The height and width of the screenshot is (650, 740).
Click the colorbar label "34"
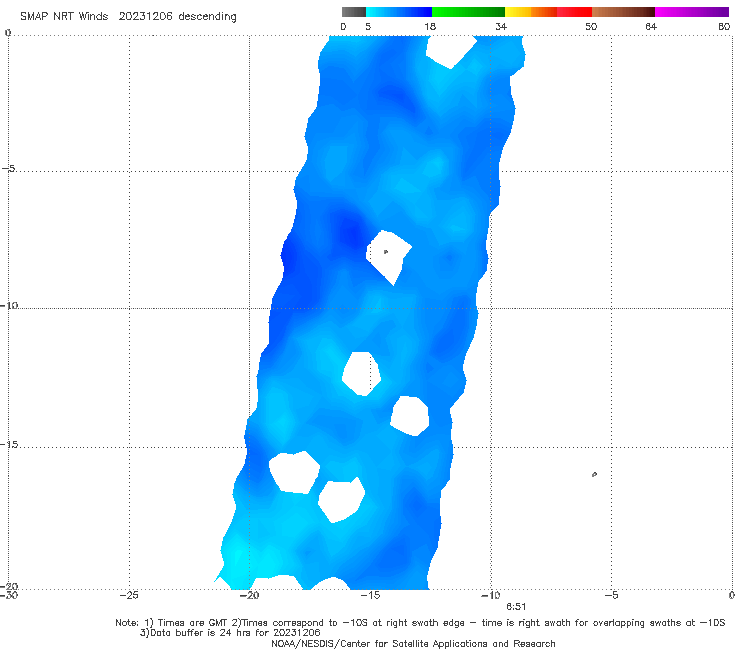[501, 26]
